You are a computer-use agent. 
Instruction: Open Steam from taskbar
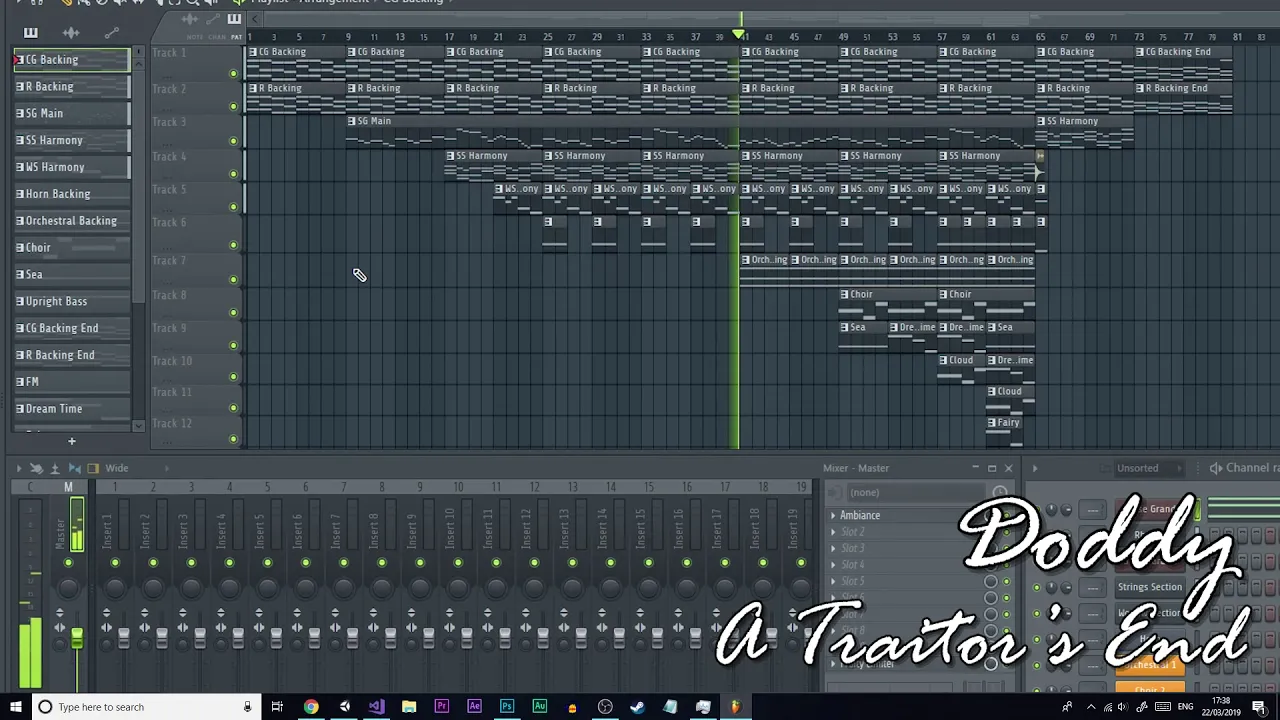click(637, 707)
